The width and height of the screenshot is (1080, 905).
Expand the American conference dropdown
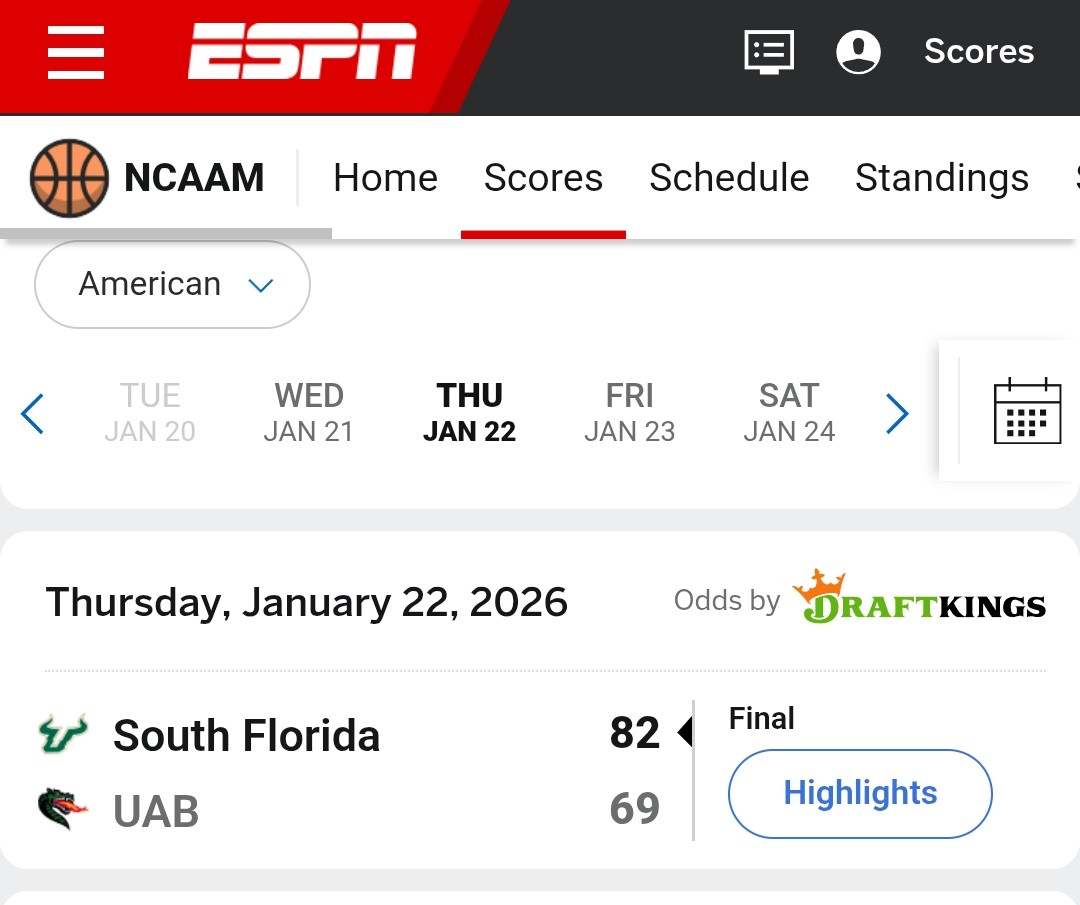click(x=172, y=285)
